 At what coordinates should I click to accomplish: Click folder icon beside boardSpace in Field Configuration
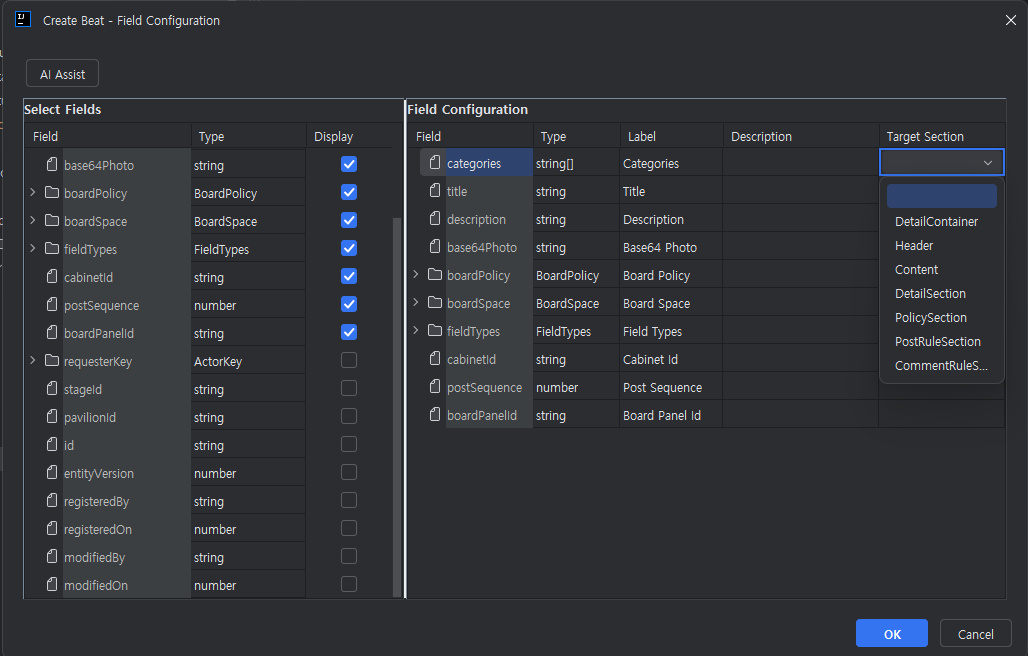[435, 303]
